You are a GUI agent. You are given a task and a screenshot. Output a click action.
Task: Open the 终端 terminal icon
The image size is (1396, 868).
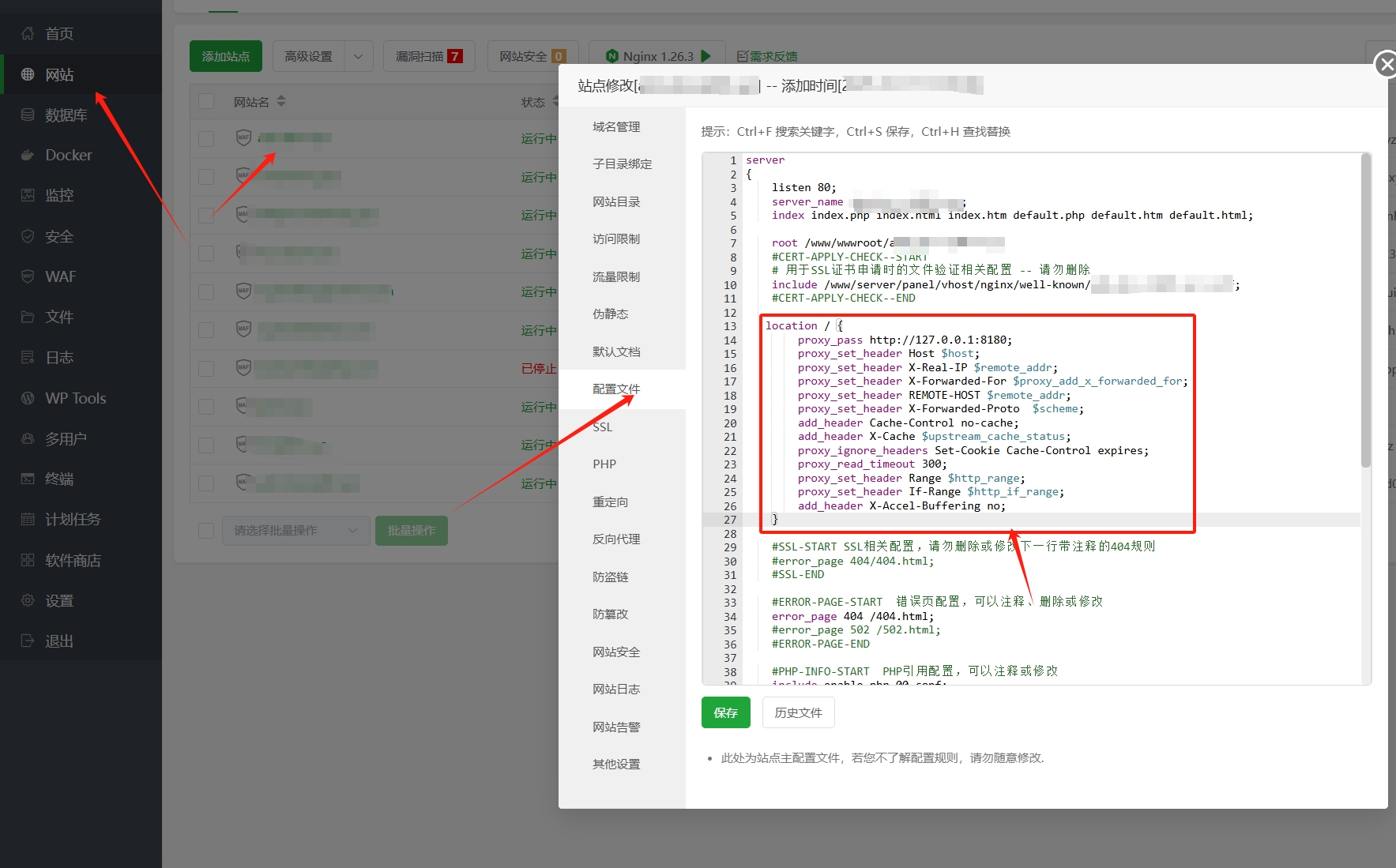coord(28,479)
